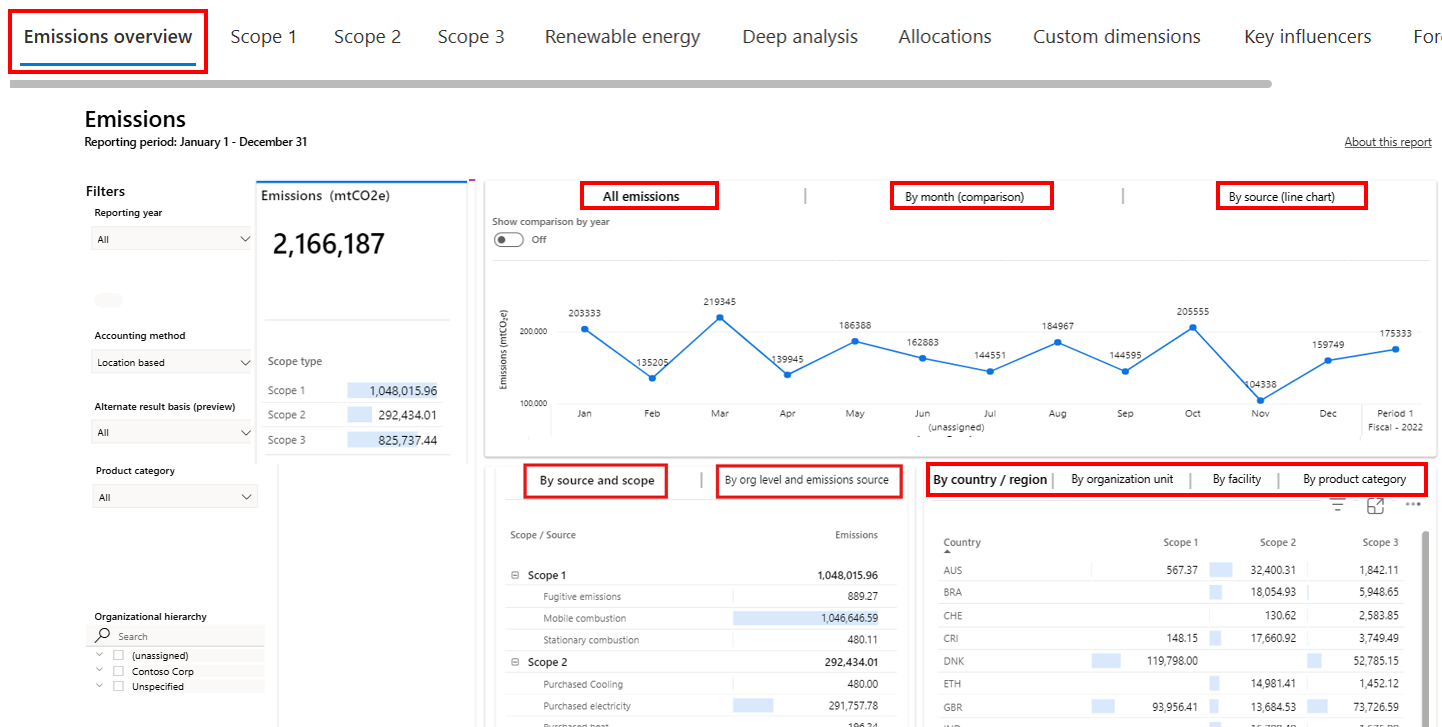
Task: Open the Deep analysis tab
Action: 800,37
